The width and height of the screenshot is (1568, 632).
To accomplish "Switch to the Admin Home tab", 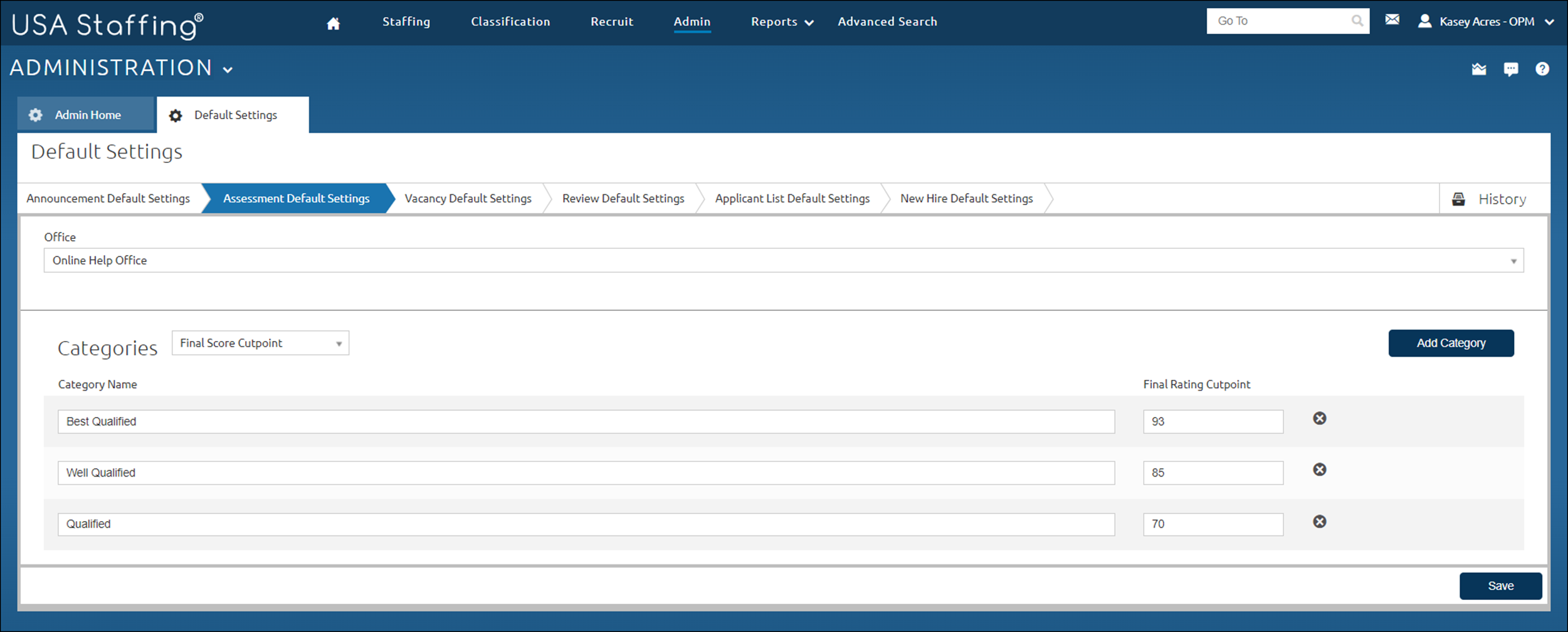I will 87,115.
